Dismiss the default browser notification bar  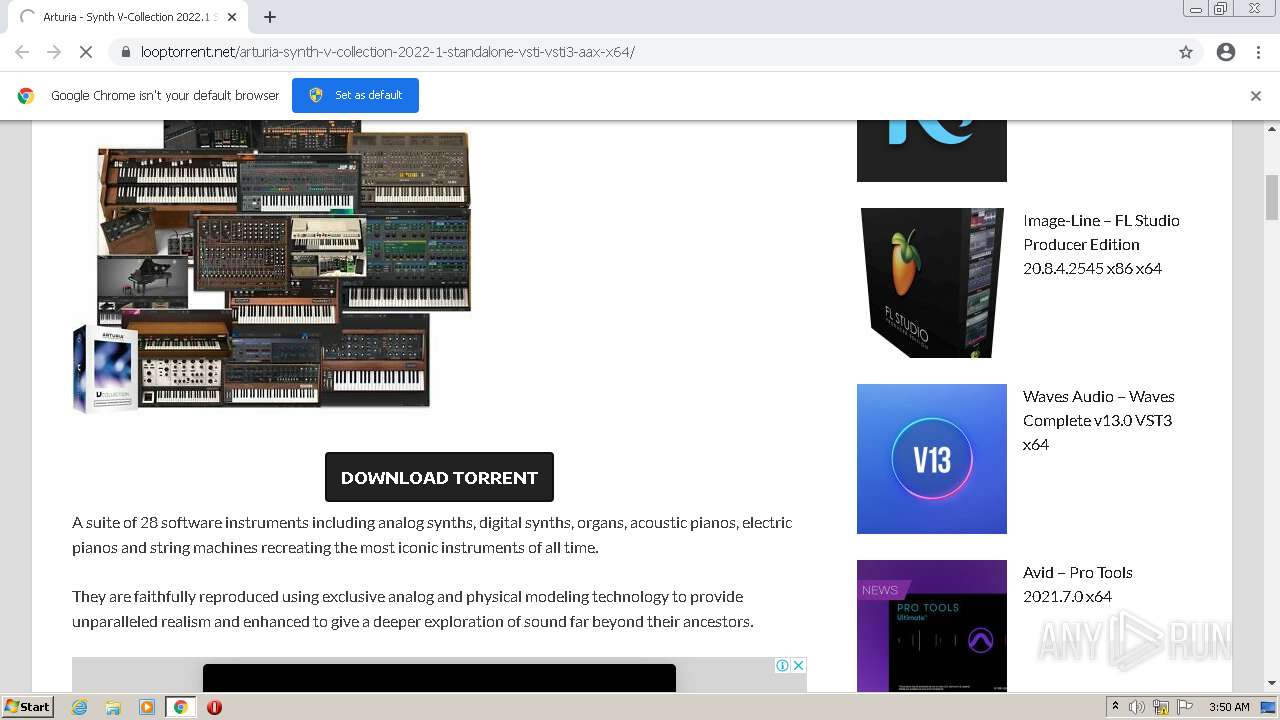(x=1256, y=96)
